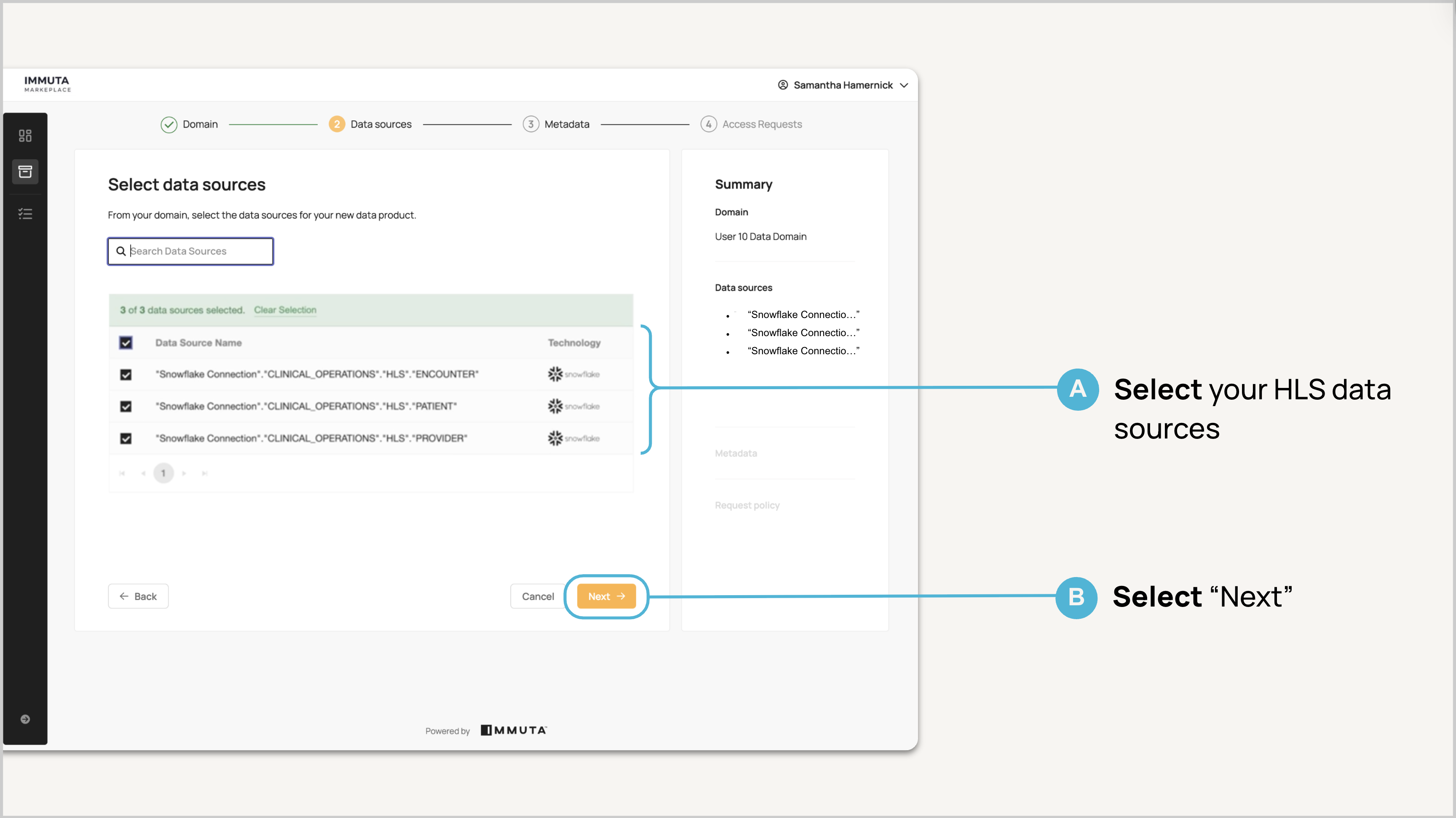Viewport: 1456px width, 818px height.
Task: Expand sidebar with bottom arrow icon
Action: [x=25, y=719]
